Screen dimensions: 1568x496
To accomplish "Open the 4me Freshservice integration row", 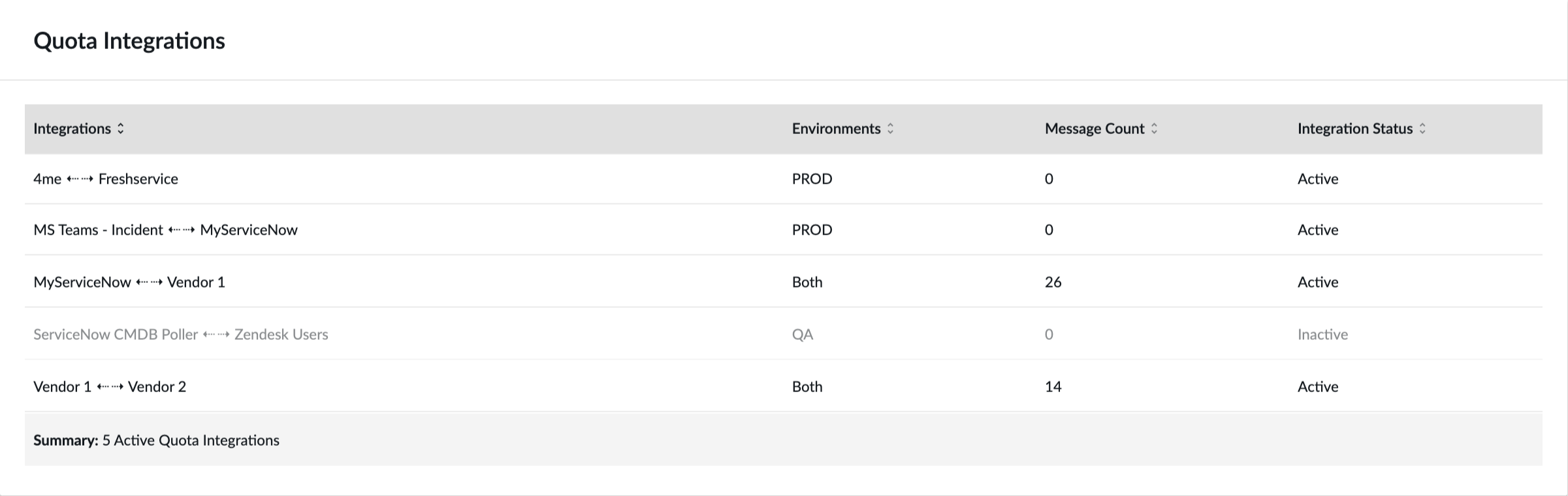I will click(x=784, y=179).
